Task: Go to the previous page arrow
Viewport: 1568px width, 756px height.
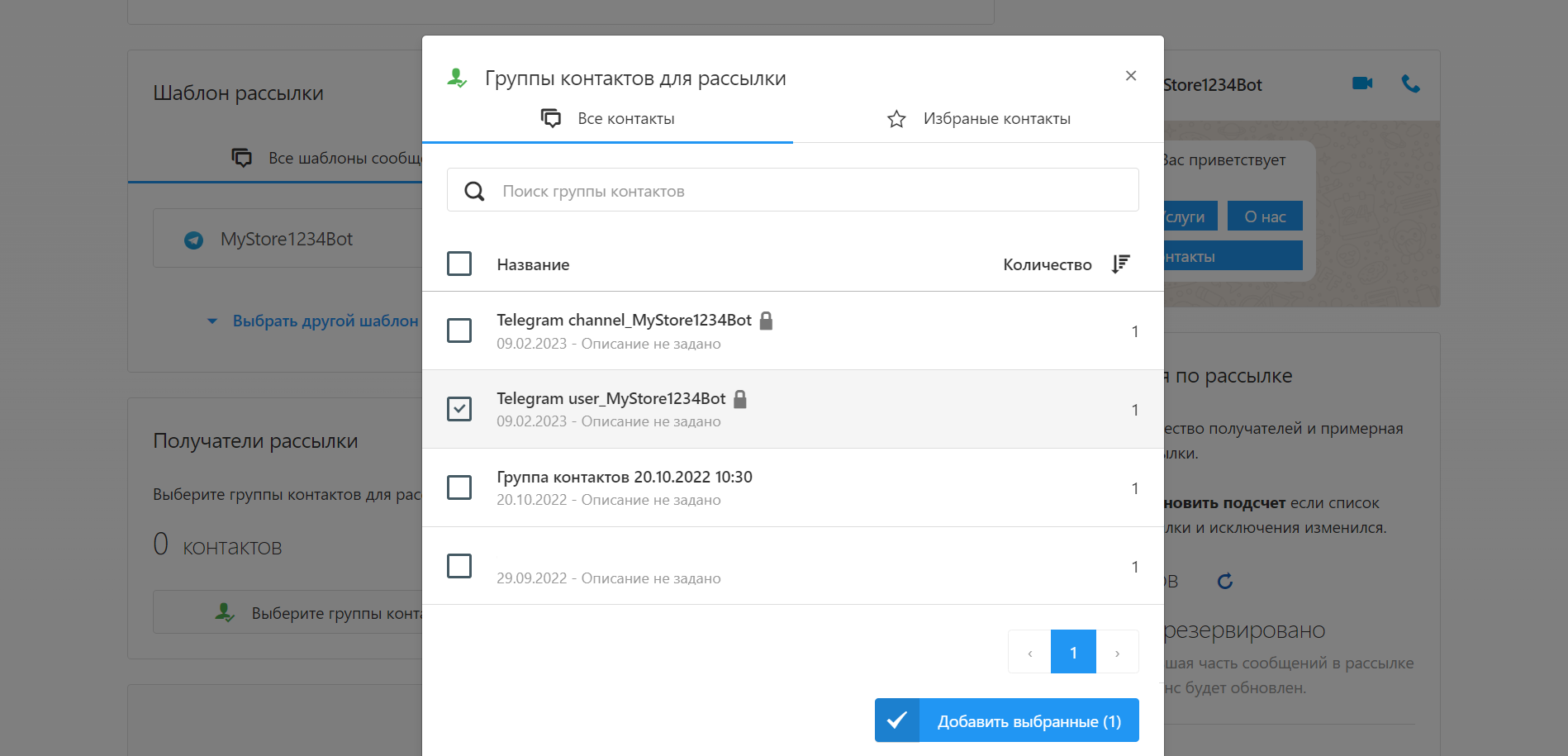Action: (1029, 653)
